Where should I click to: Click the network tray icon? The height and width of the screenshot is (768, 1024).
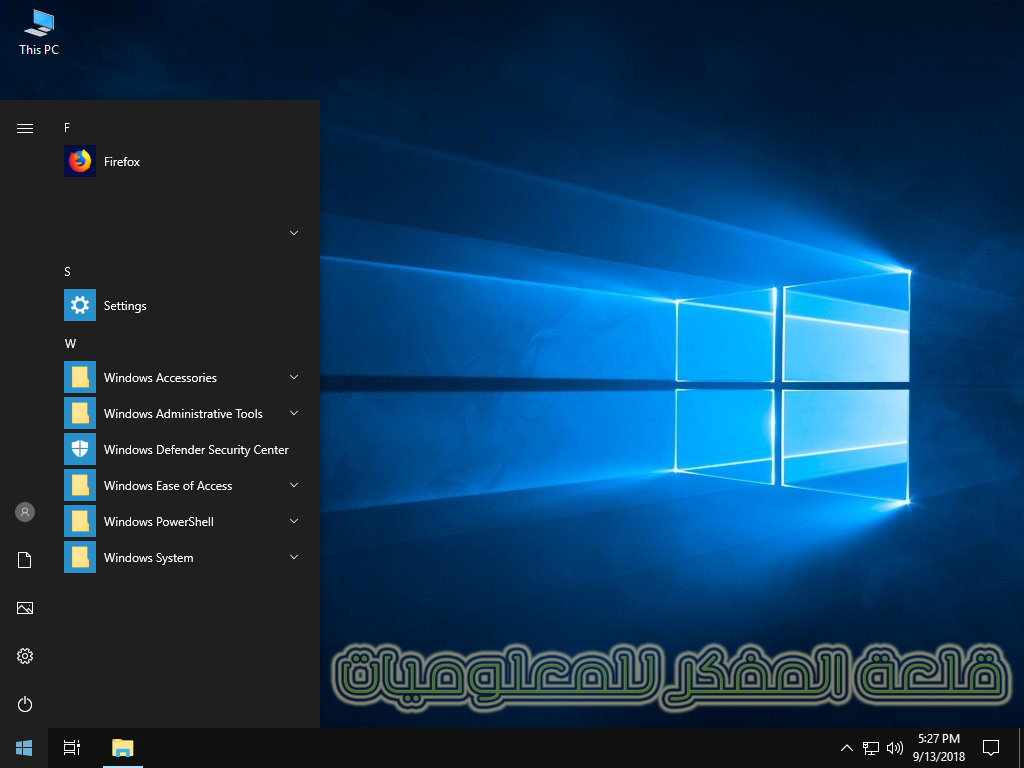(x=871, y=748)
